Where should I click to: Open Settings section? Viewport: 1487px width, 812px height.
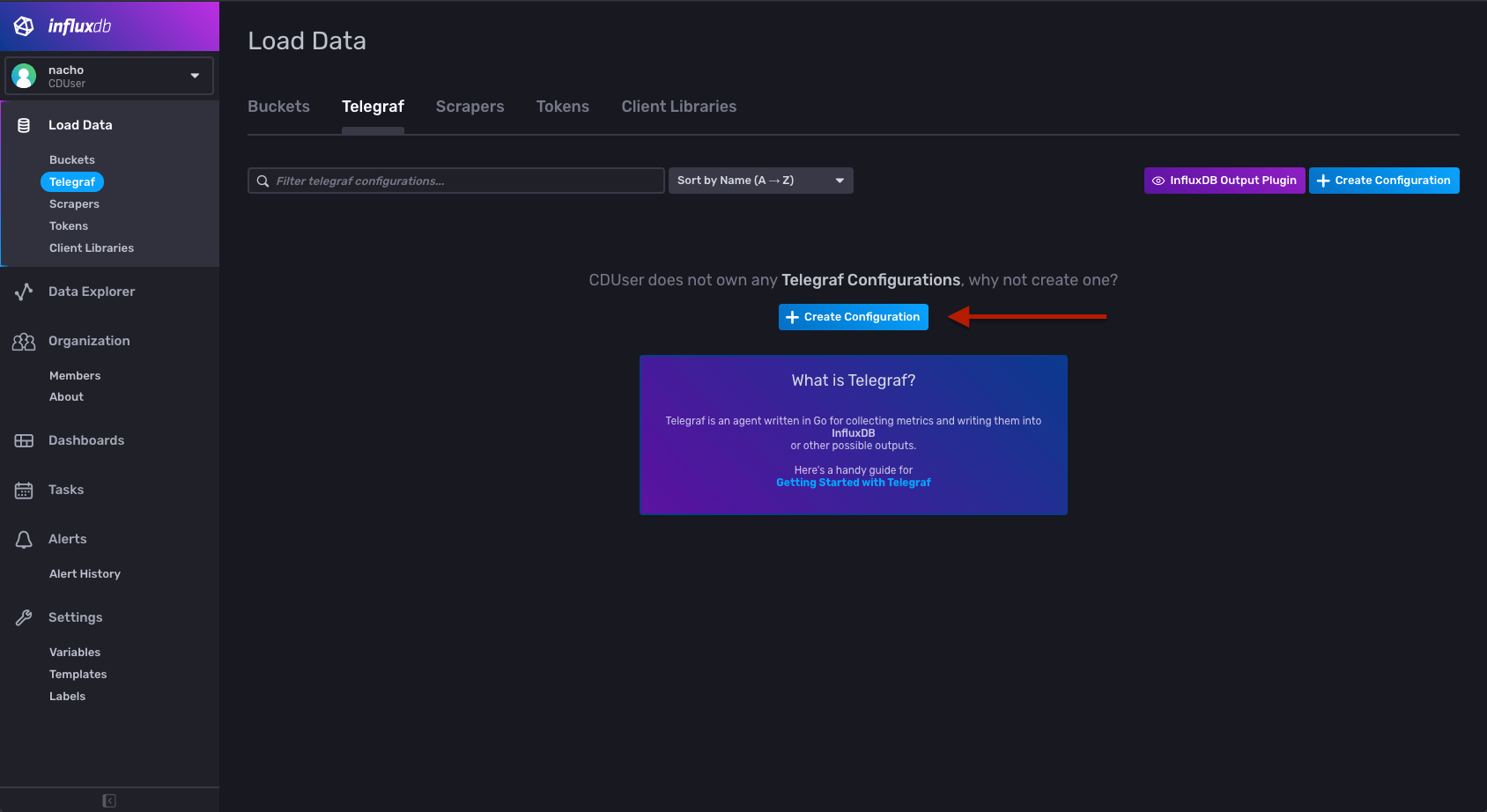coord(76,617)
